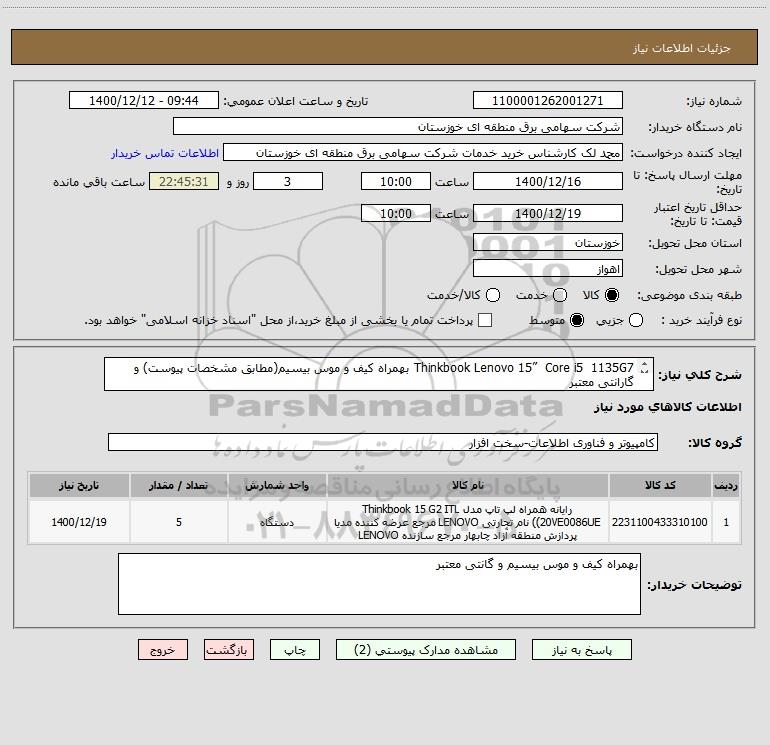Select جزیی purchase process type

pyautogui.click(x=636, y=321)
